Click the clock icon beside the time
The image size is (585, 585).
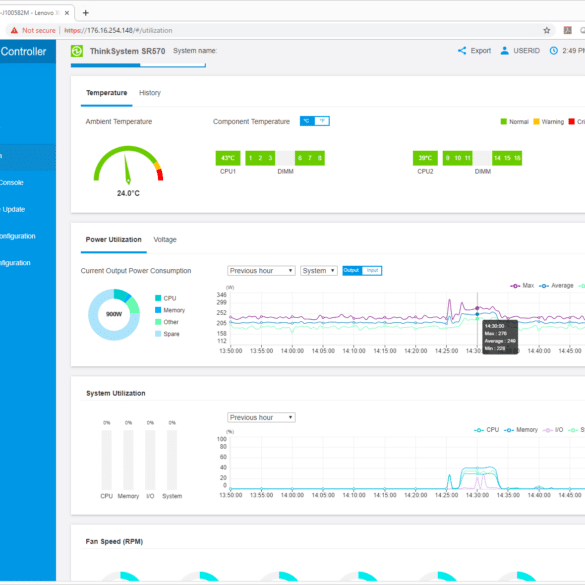pyautogui.click(x=554, y=51)
